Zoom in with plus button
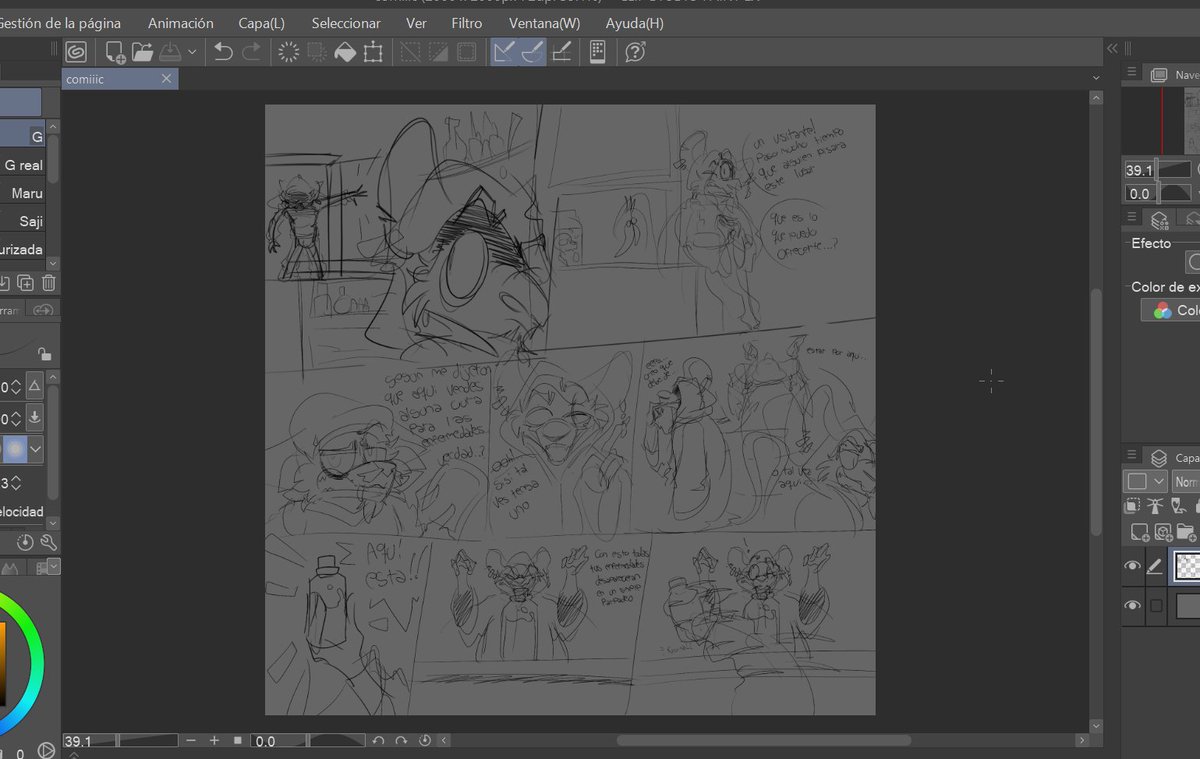This screenshot has width=1200, height=759. (x=214, y=741)
